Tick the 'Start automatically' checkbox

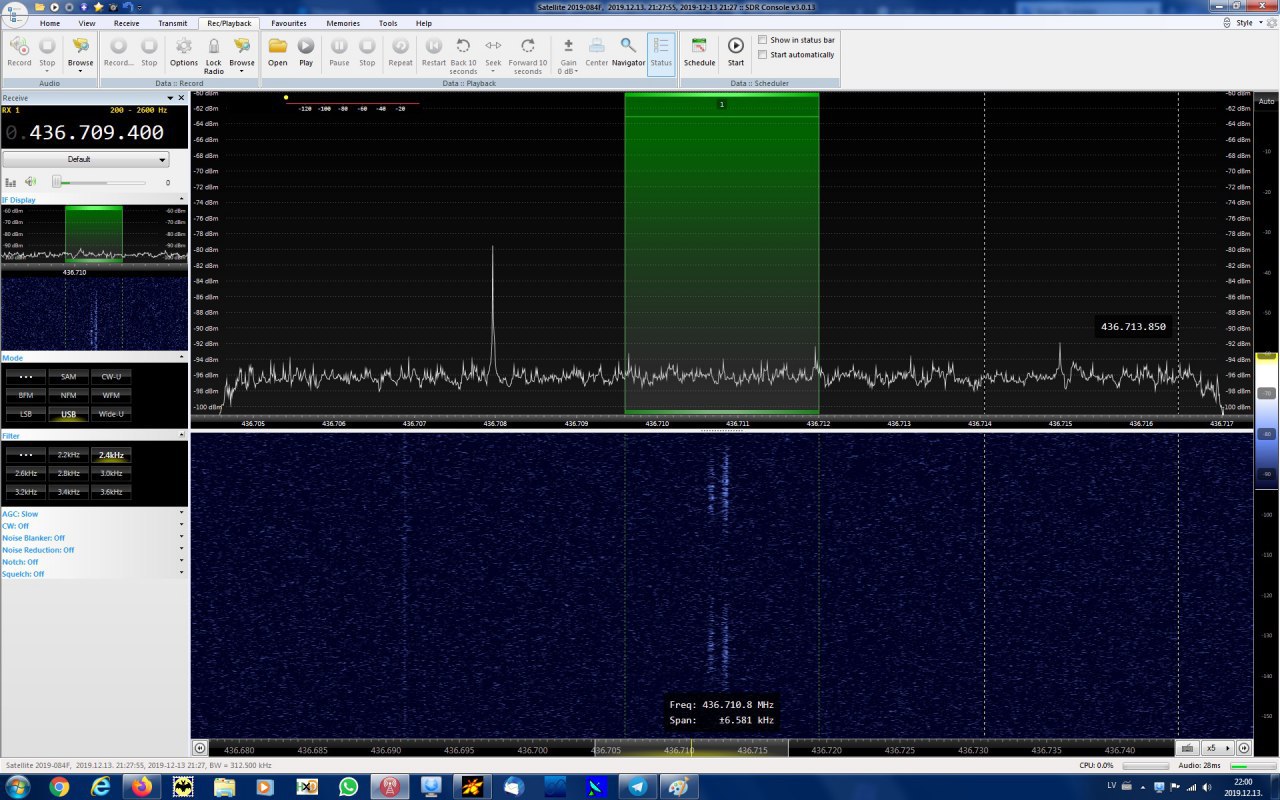(x=763, y=54)
